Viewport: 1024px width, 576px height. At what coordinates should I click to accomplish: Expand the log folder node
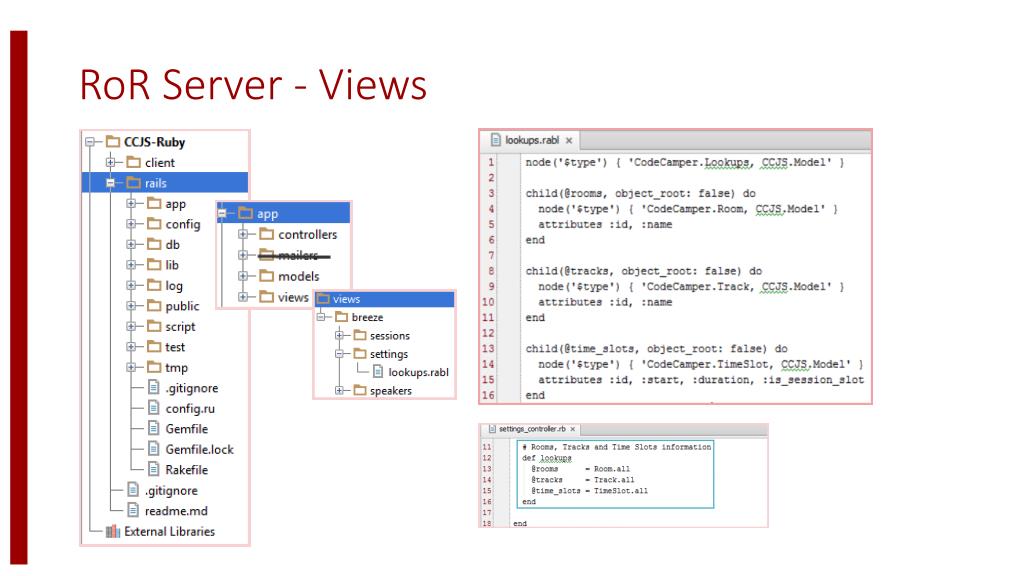(131, 285)
